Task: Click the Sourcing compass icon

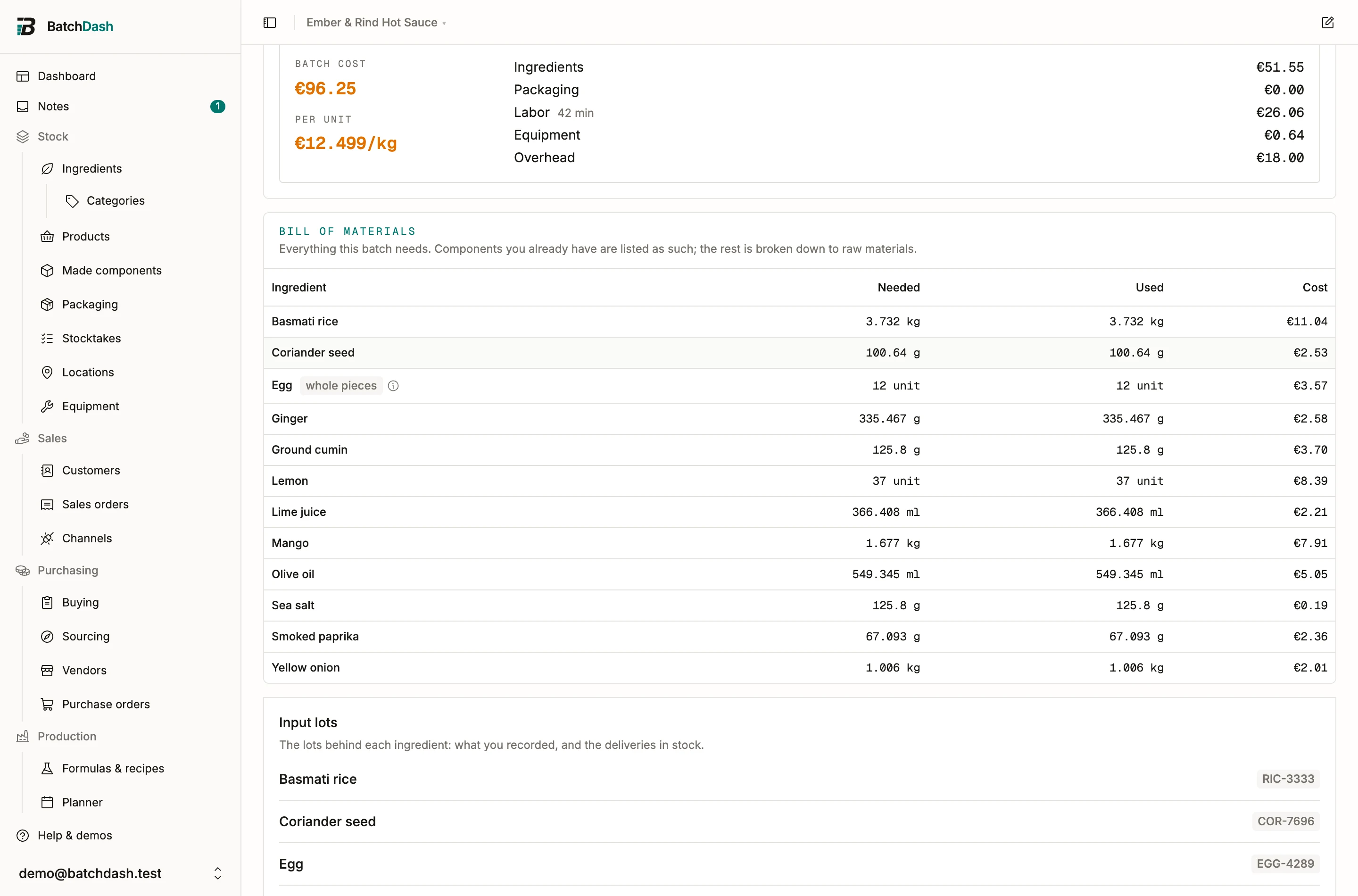Action: 48,637
